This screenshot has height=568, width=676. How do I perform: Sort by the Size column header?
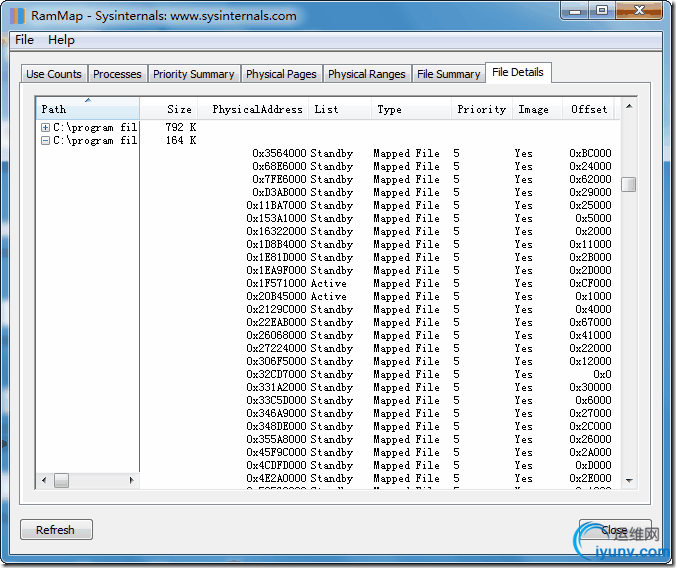click(169, 109)
